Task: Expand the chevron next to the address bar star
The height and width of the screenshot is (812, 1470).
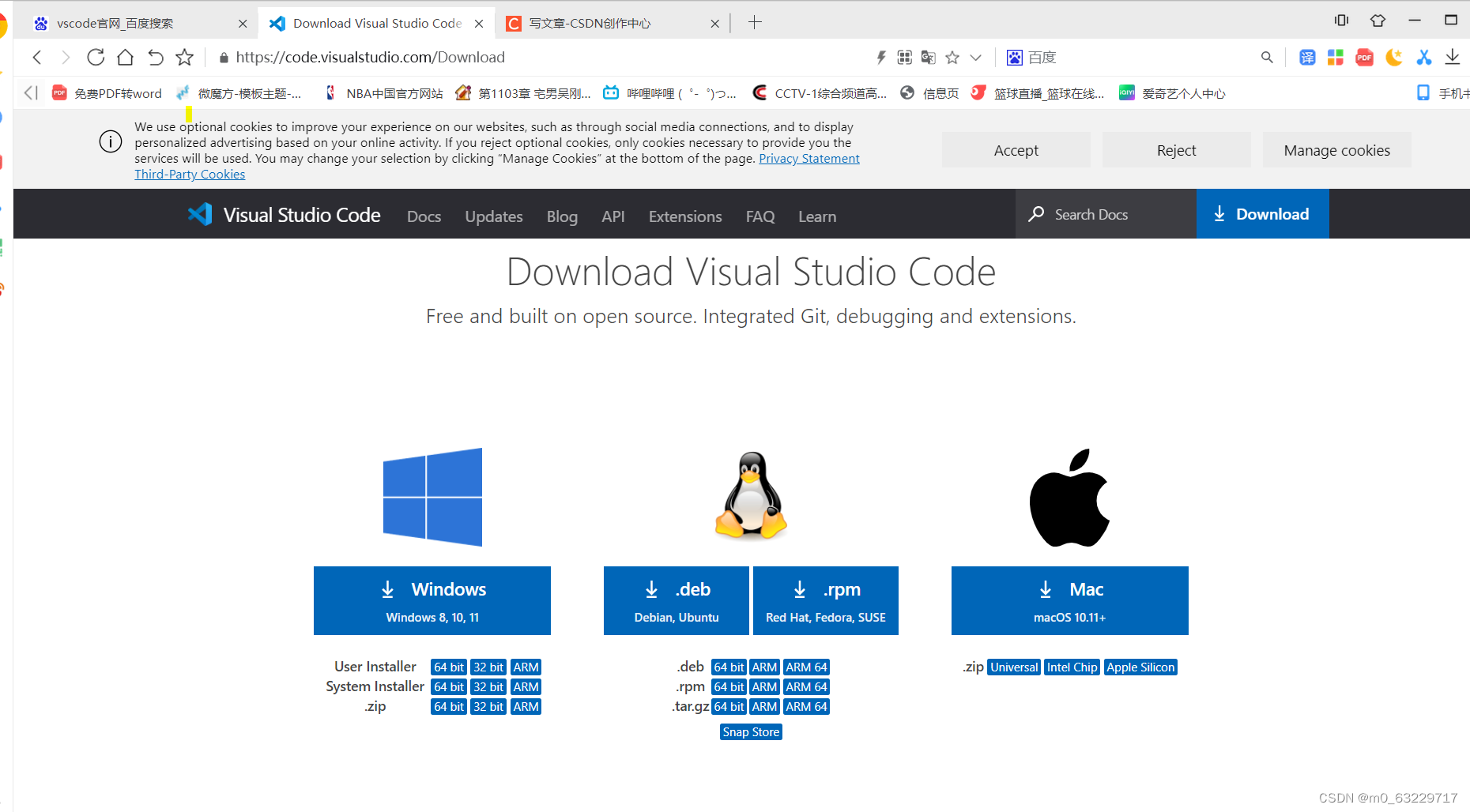Action: pyautogui.click(x=976, y=58)
